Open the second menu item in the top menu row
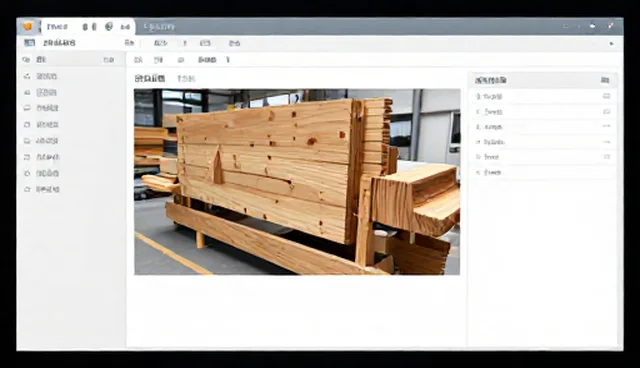 coord(160,43)
